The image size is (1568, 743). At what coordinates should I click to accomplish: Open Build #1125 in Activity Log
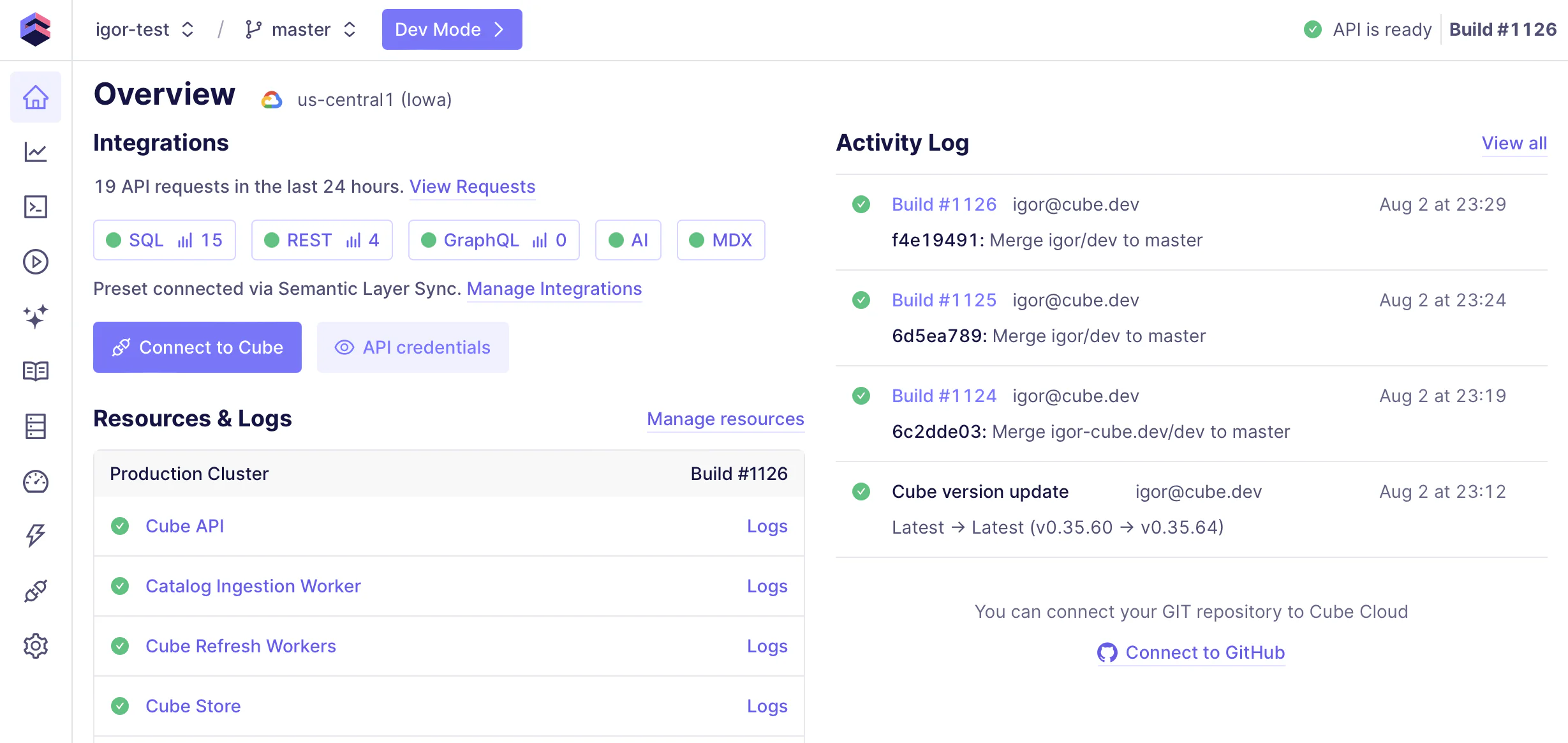coord(943,300)
